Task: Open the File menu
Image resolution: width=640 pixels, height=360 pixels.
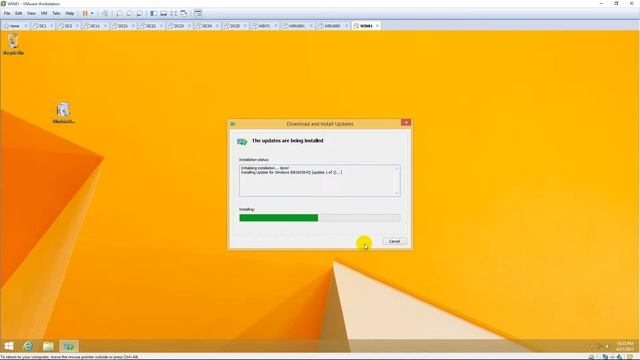Action: click(x=7, y=13)
